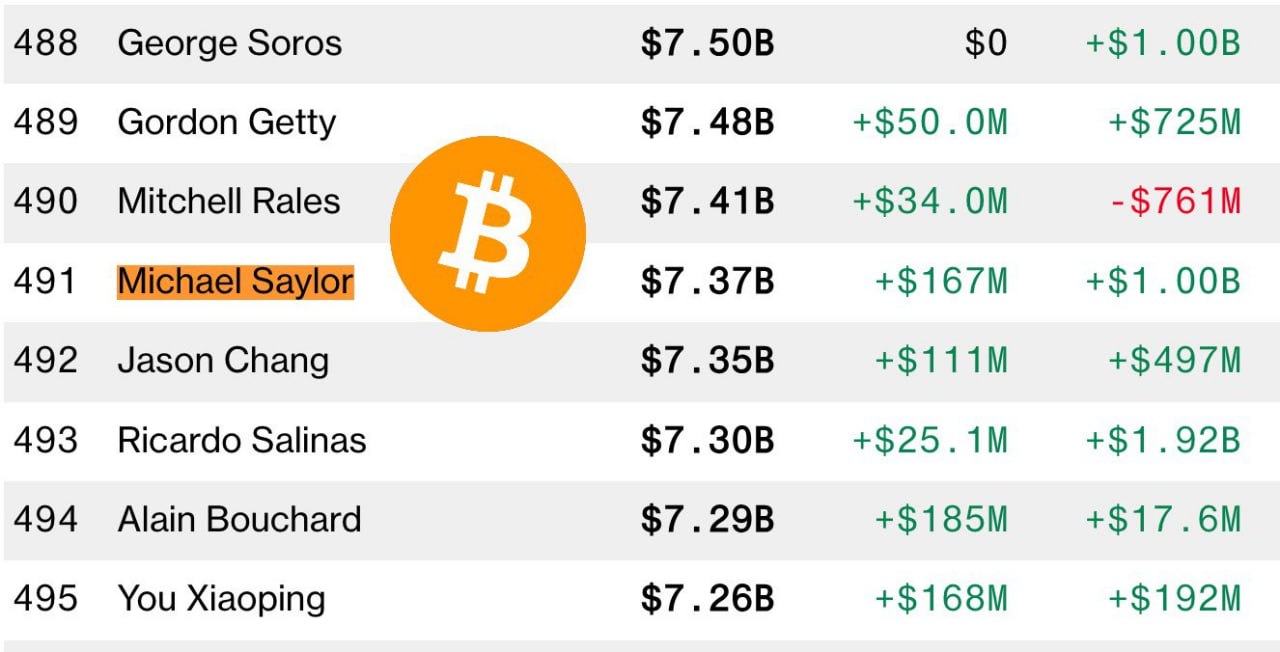1280x652 pixels.
Task: Click rank number 491
Action: pyautogui.click(x=45, y=281)
